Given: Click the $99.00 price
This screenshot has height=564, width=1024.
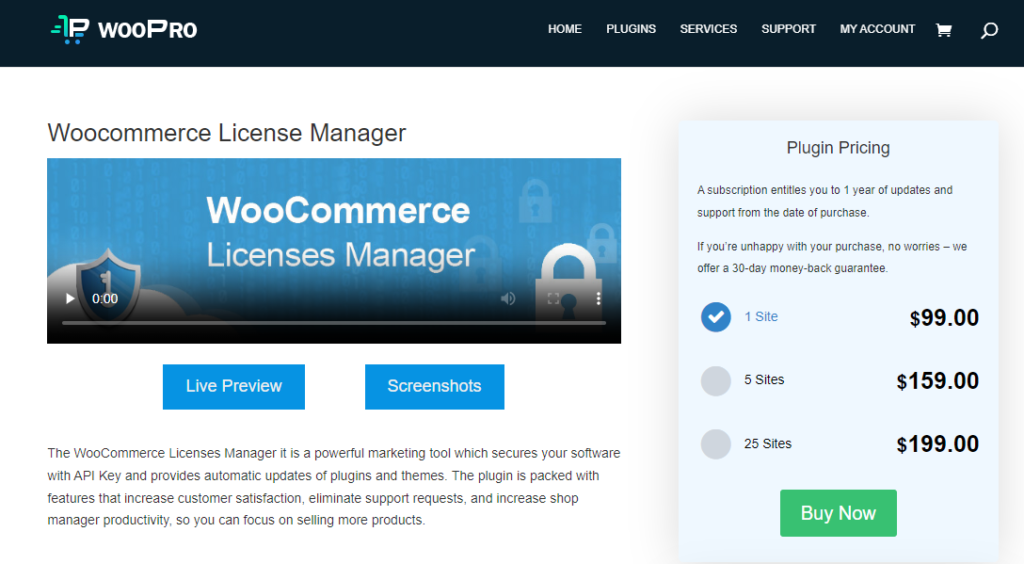Looking at the screenshot, I should (x=944, y=318).
